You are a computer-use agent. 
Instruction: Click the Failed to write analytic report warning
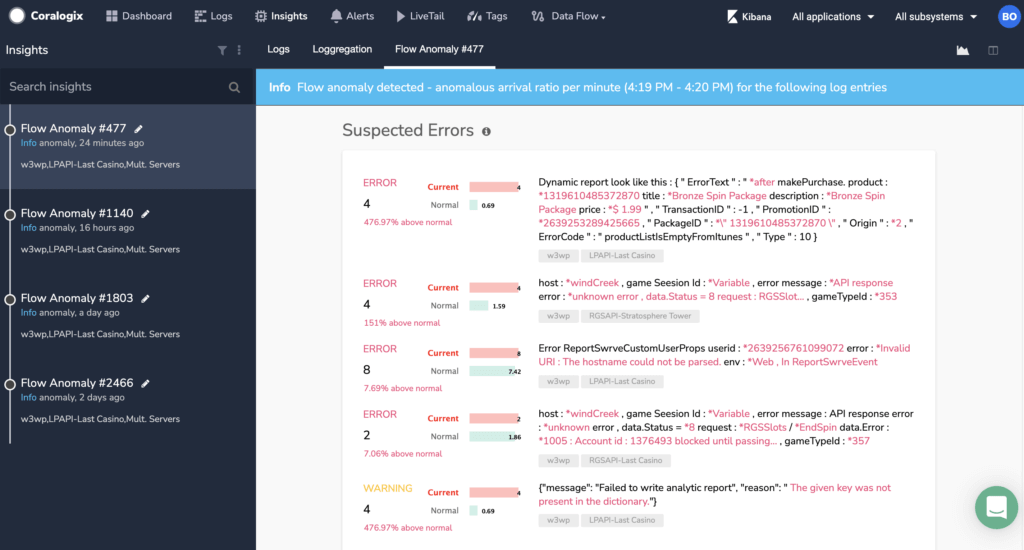coord(714,494)
